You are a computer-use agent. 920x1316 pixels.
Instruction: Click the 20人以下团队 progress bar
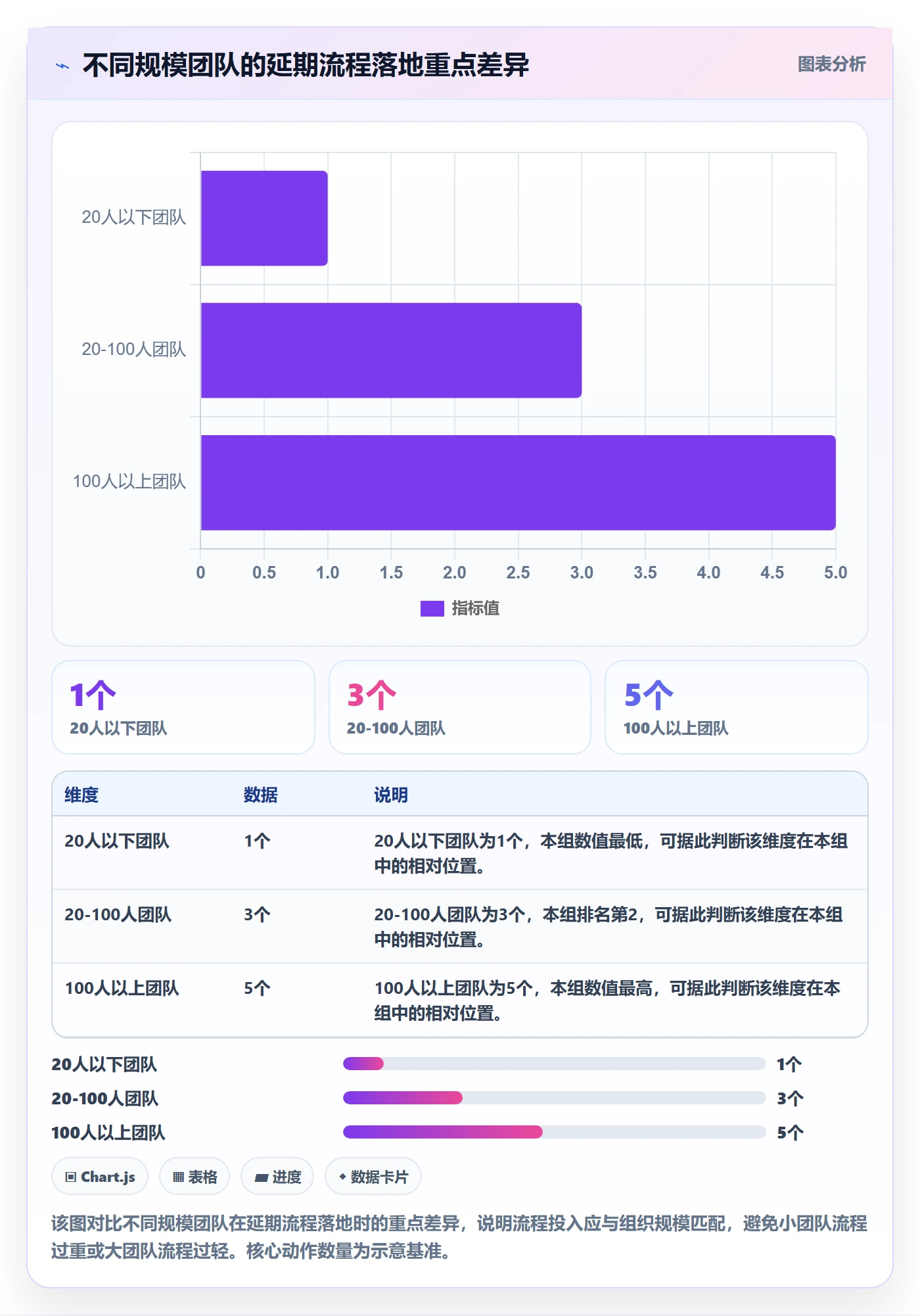(x=554, y=1064)
